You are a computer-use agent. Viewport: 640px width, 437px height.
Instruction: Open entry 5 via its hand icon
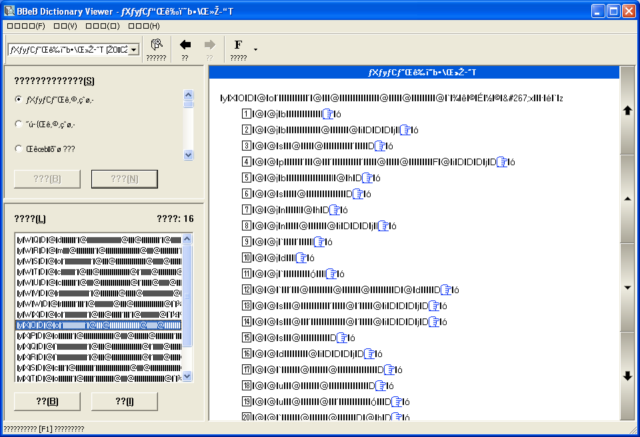click(x=367, y=178)
